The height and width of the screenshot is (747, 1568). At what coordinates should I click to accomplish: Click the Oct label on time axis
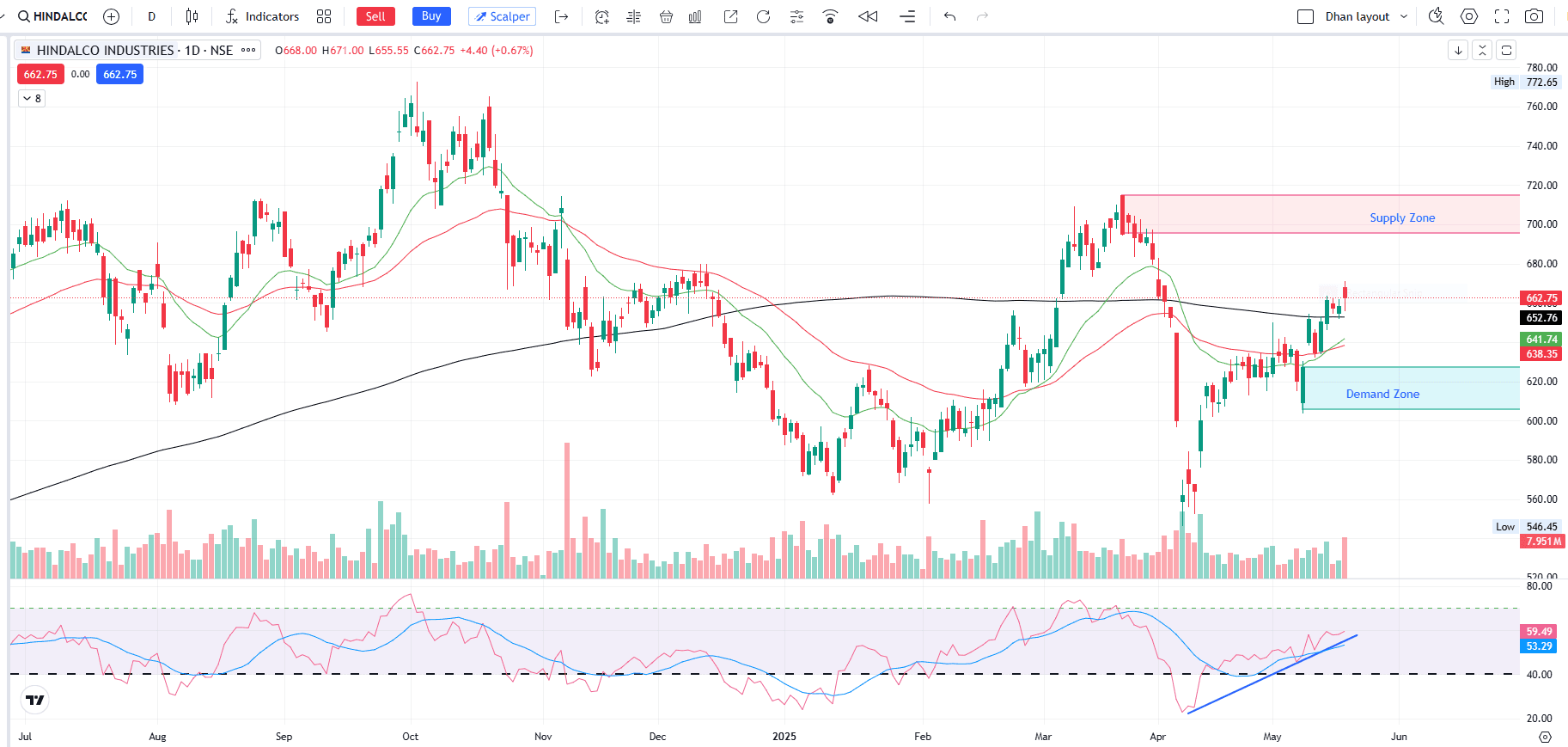click(411, 737)
